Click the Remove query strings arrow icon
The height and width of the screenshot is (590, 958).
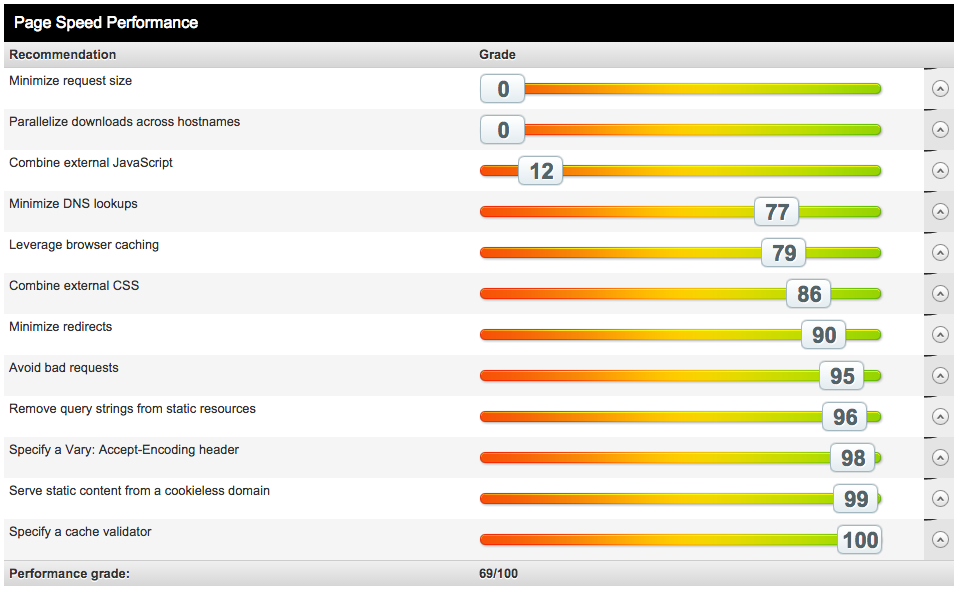click(x=939, y=417)
